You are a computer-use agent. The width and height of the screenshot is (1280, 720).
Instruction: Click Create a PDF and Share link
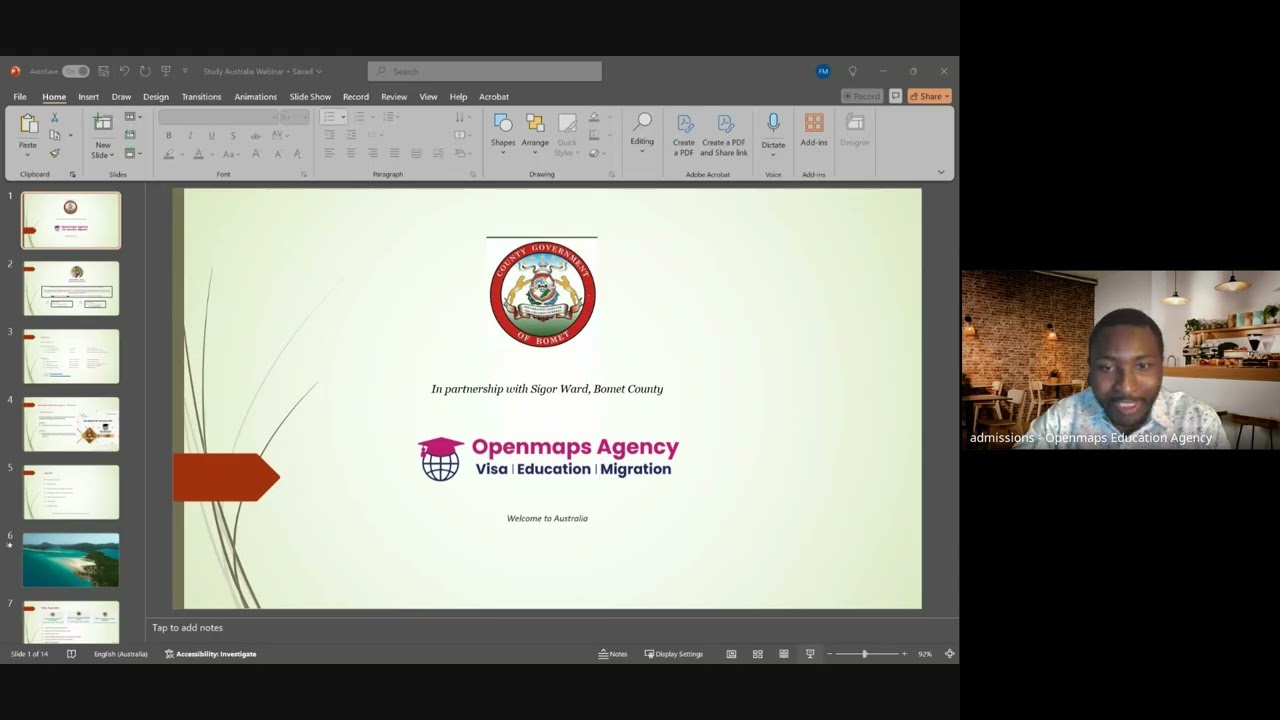tap(724, 134)
